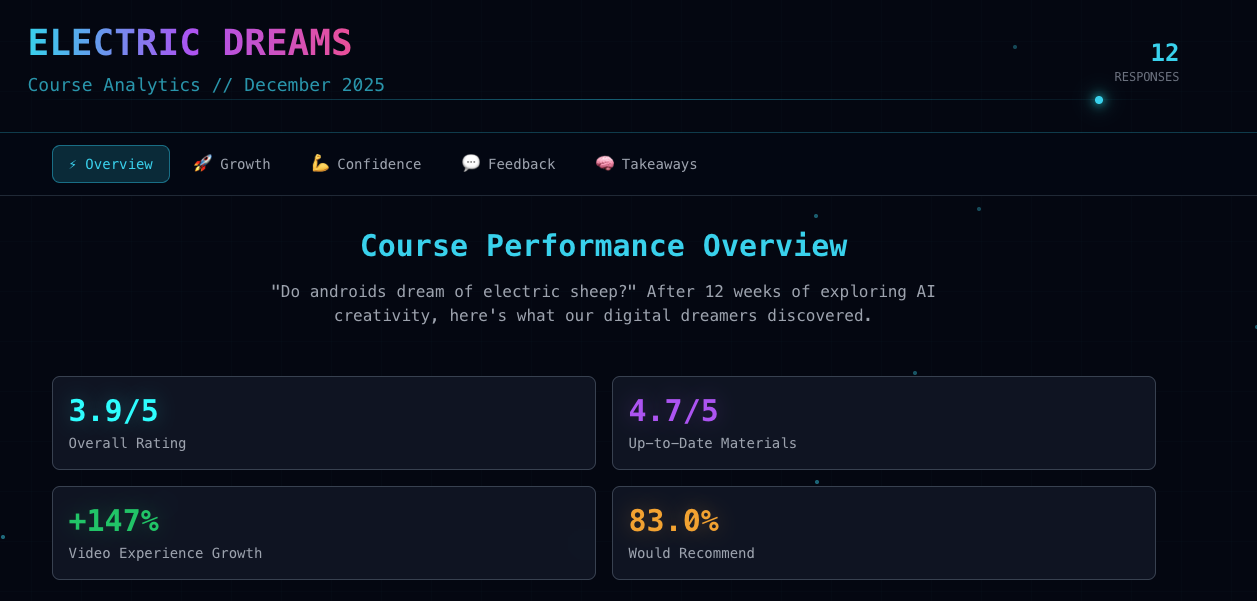Click the 4.7/5 Up-to-Date Materials card
The height and width of the screenshot is (601, 1257).
pyautogui.click(x=883, y=422)
